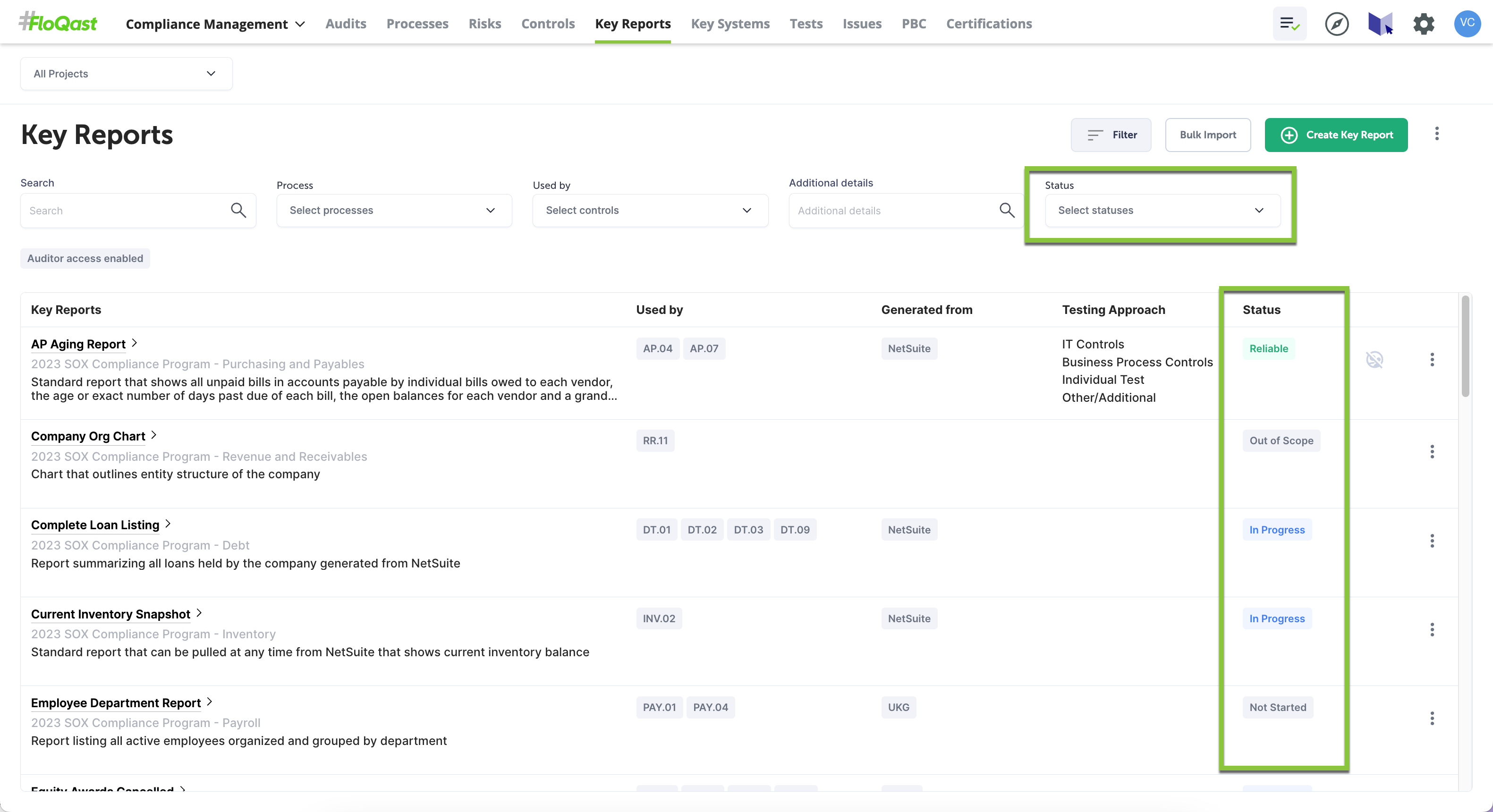Click the FloQast logo
Image resolution: width=1493 pixels, height=812 pixels.
[58, 23]
